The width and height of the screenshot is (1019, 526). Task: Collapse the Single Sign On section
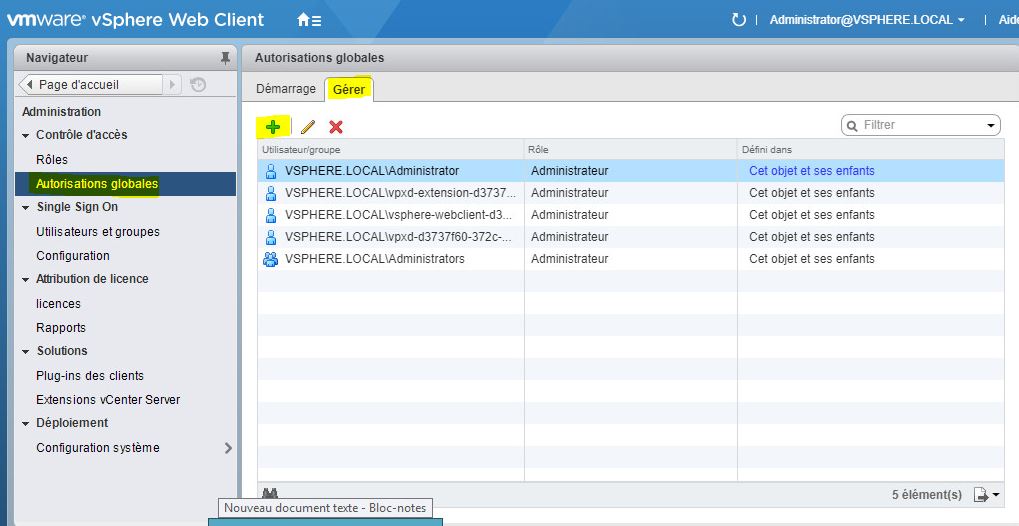(x=26, y=207)
